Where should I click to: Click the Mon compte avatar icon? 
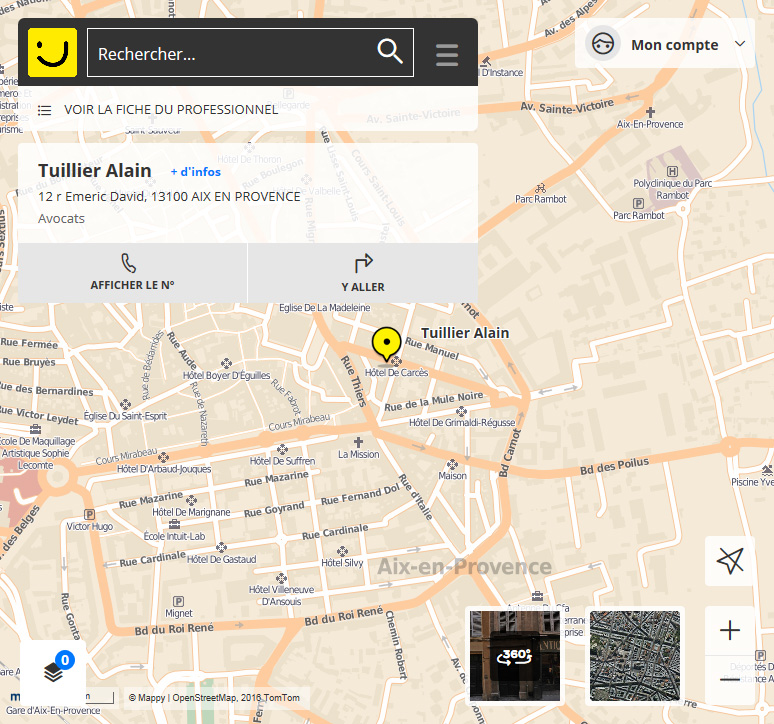coord(602,44)
